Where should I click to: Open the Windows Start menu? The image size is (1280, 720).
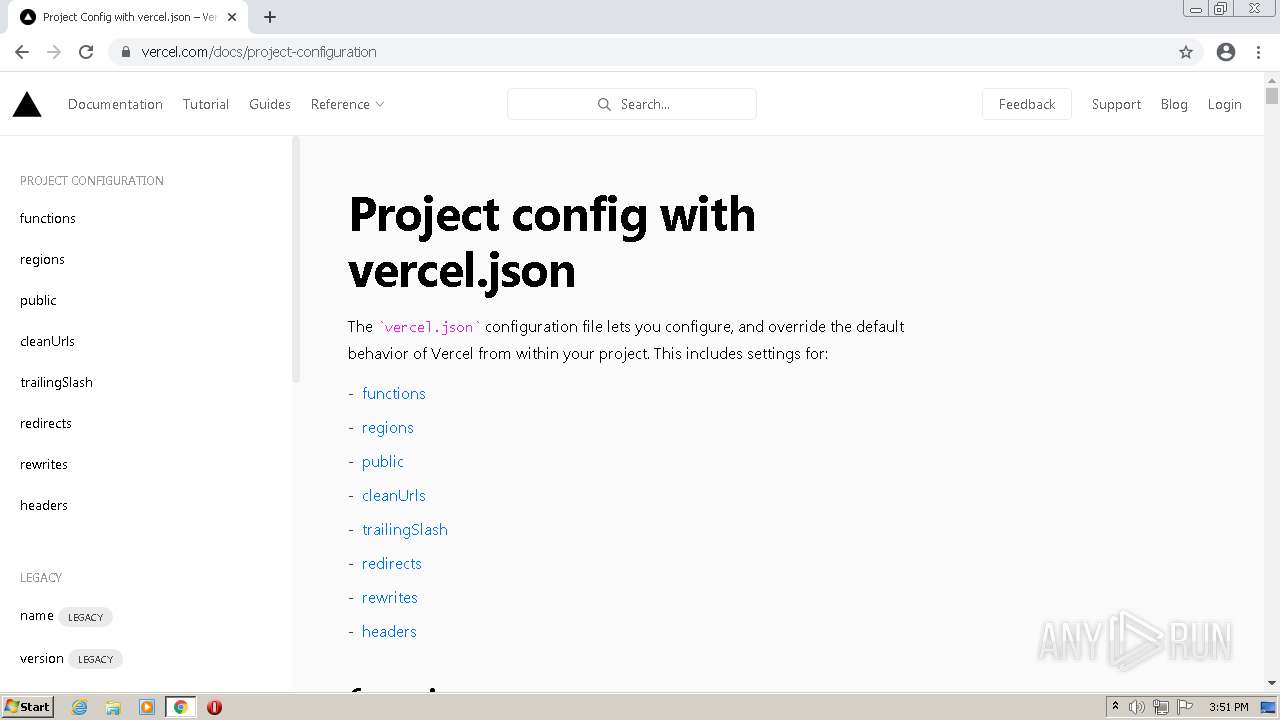(27, 707)
